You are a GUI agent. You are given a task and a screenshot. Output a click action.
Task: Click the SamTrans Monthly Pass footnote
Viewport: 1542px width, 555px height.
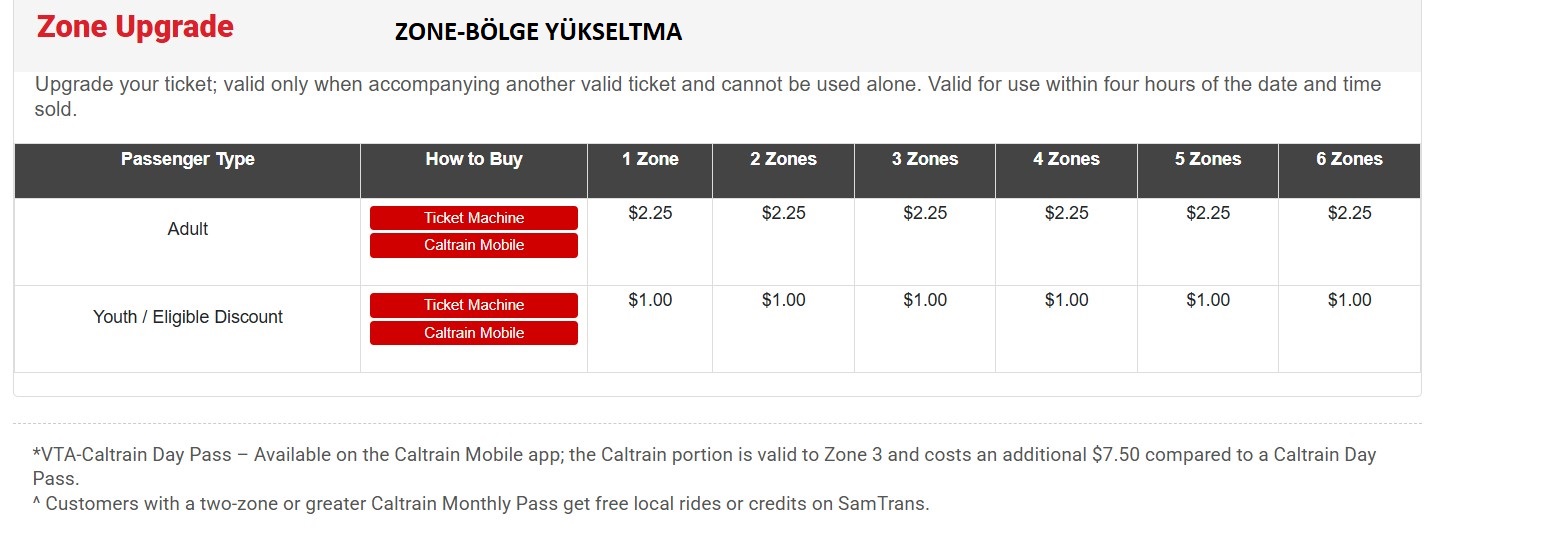(x=481, y=504)
